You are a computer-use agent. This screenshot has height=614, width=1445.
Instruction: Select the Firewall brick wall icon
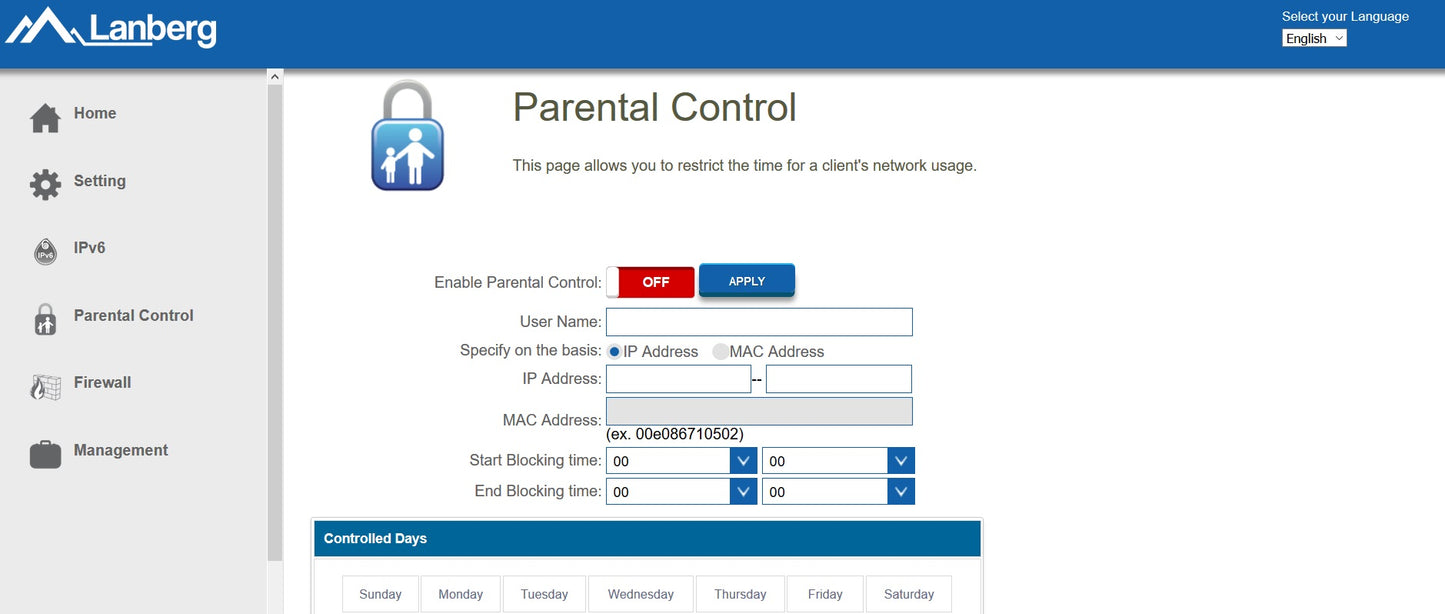(45, 387)
